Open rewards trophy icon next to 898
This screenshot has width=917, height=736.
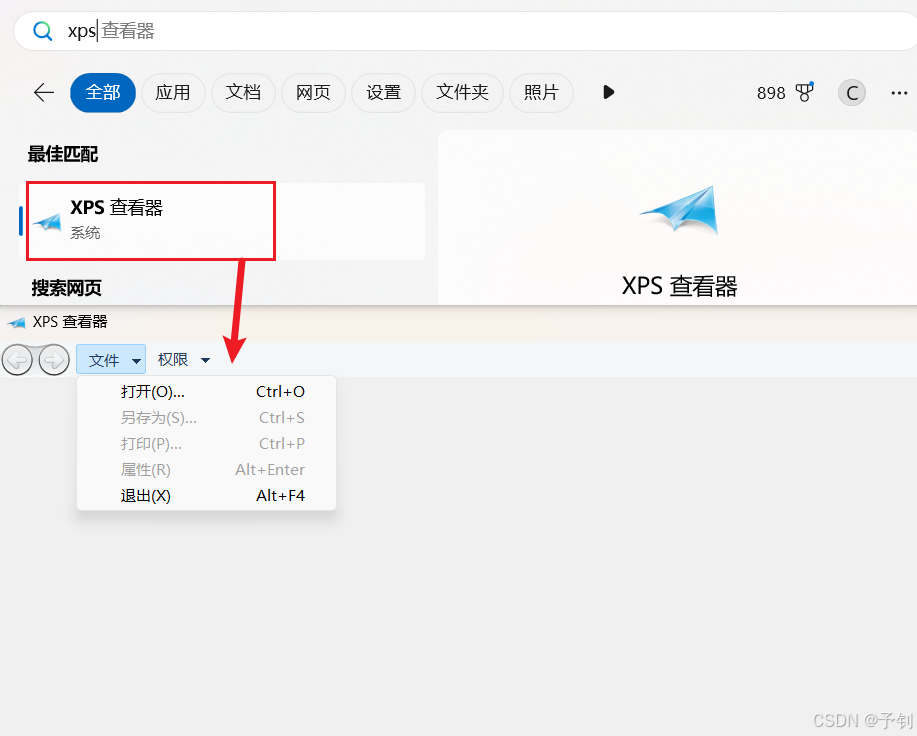click(805, 92)
